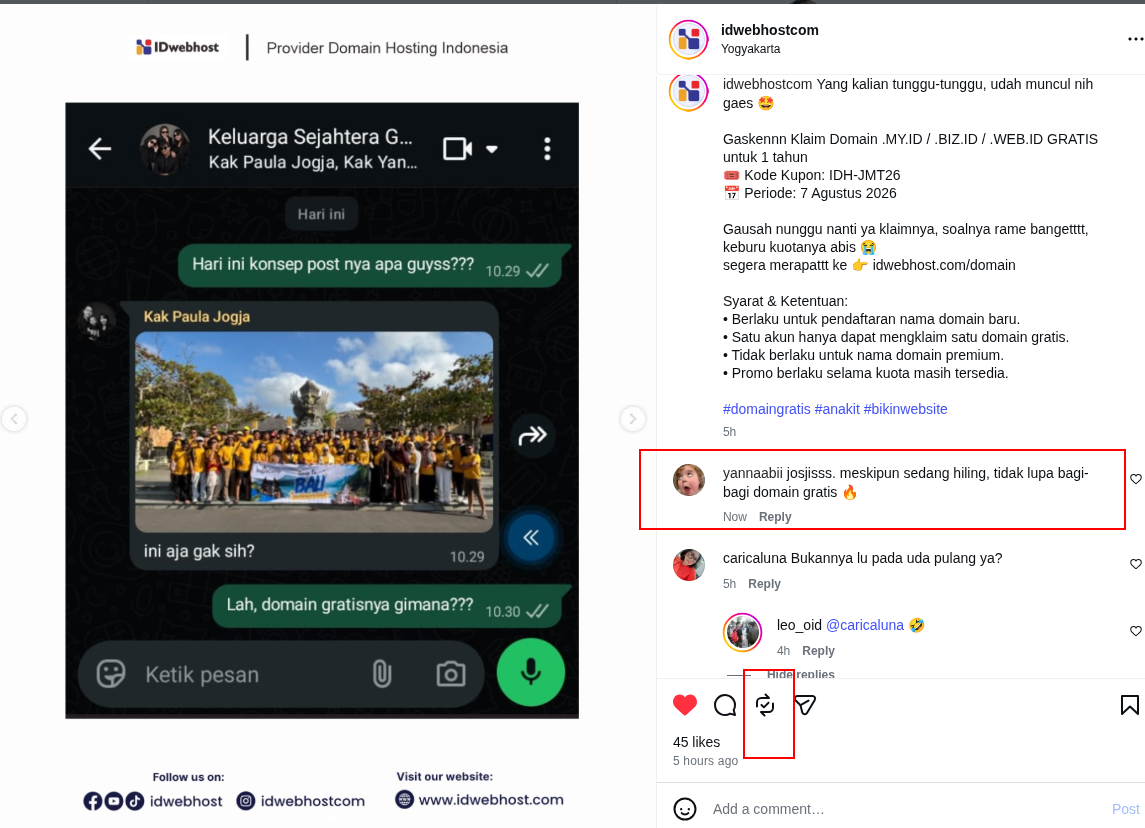Click the yannaabii username
This screenshot has width=1145, height=828.
coord(752,473)
